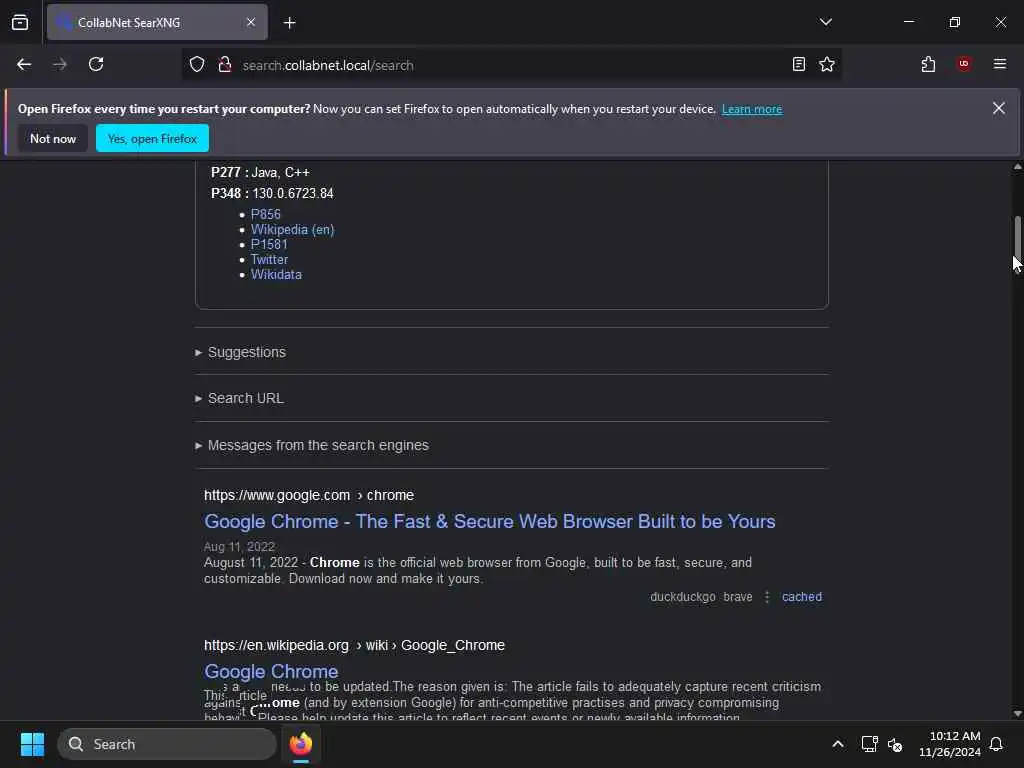Open muted volume tray icon
Screen dimensions: 1024x768
[895, 744]
